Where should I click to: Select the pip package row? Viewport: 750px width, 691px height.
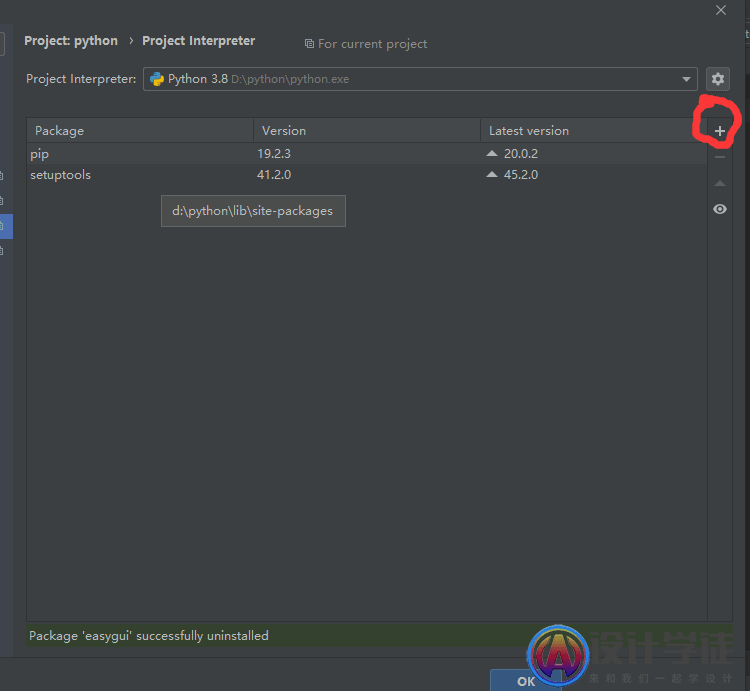click(x=140, y=154)
